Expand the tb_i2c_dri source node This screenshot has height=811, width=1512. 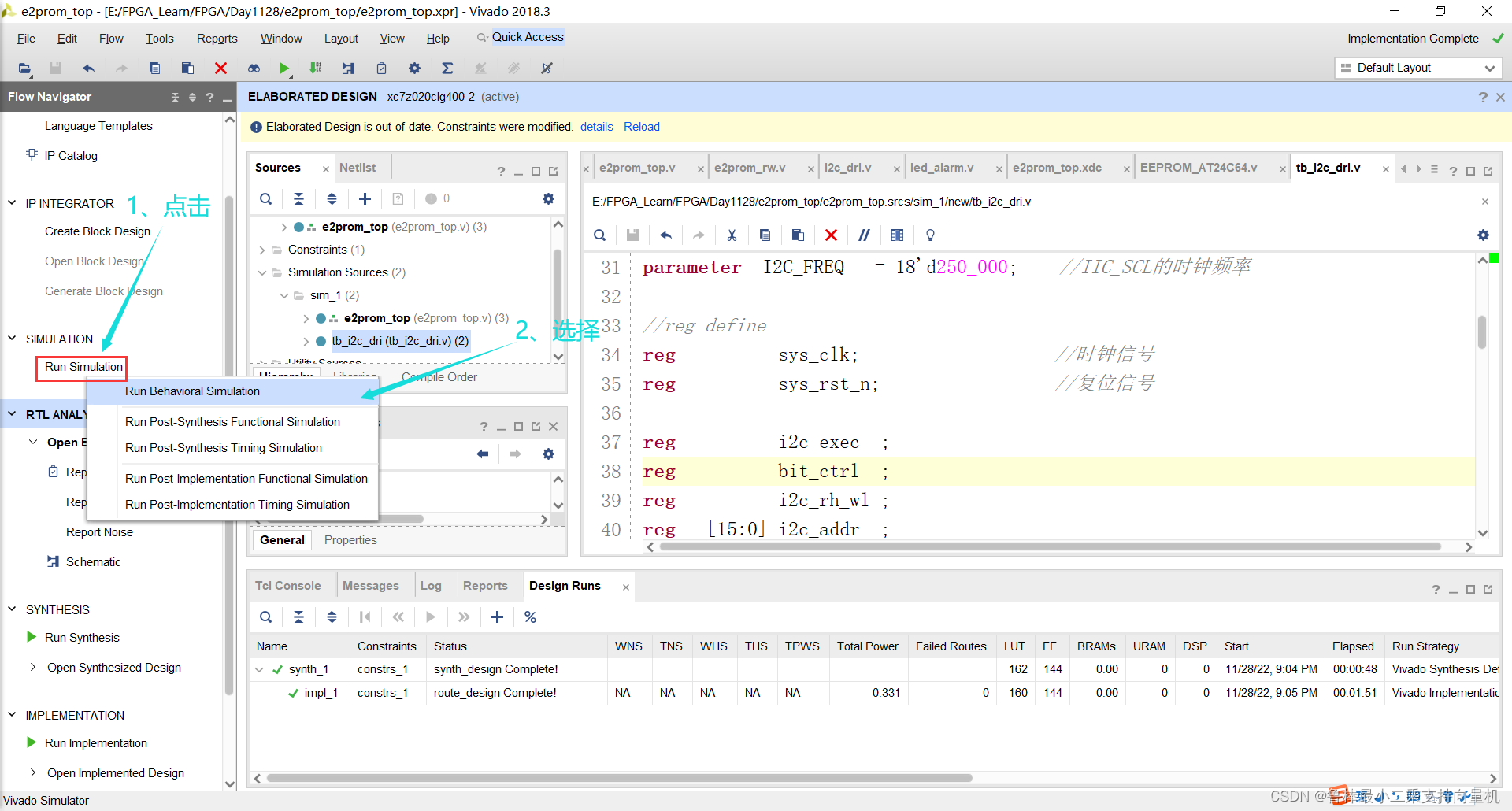click(x=306, y=341)
